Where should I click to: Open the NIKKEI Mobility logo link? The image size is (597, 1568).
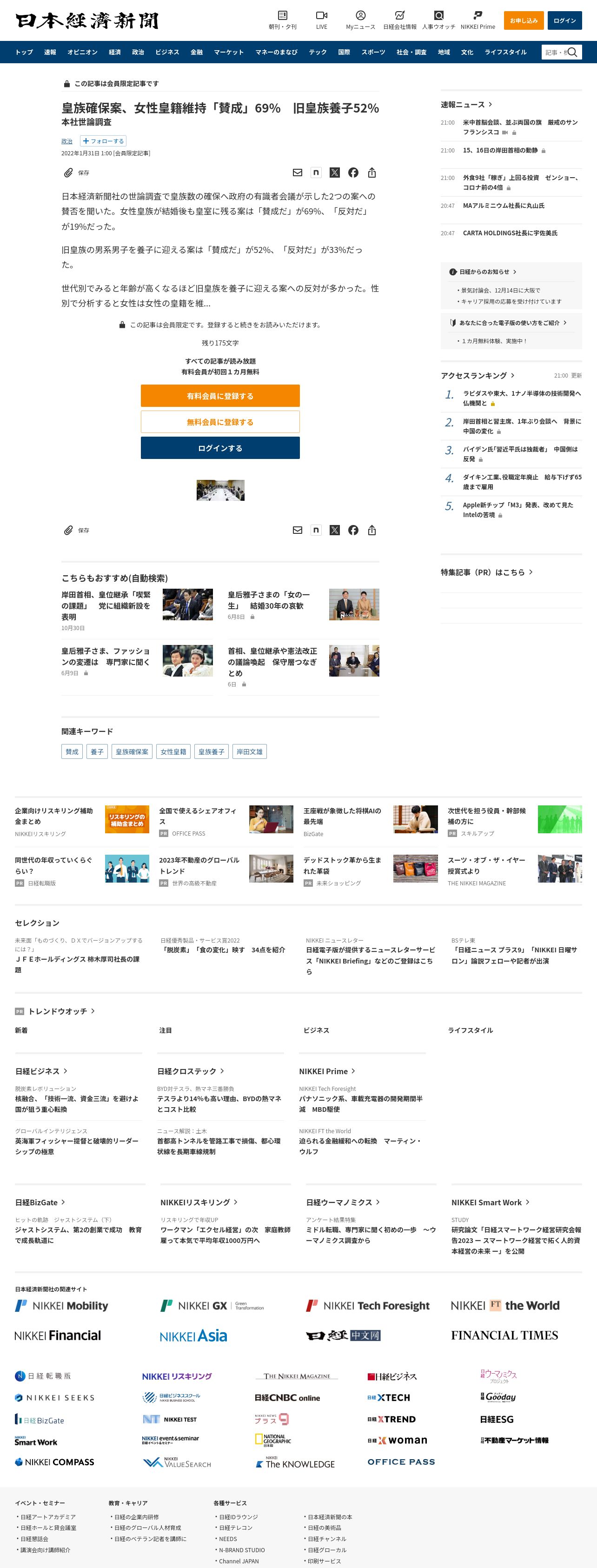point(61,1306)
